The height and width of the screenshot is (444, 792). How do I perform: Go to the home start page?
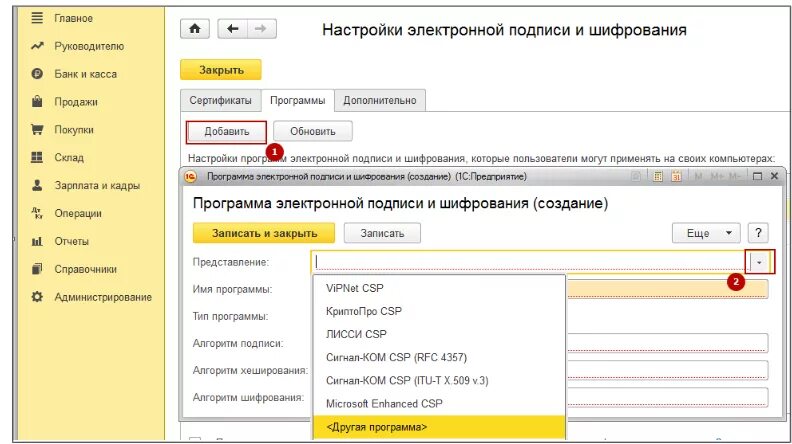194,29
